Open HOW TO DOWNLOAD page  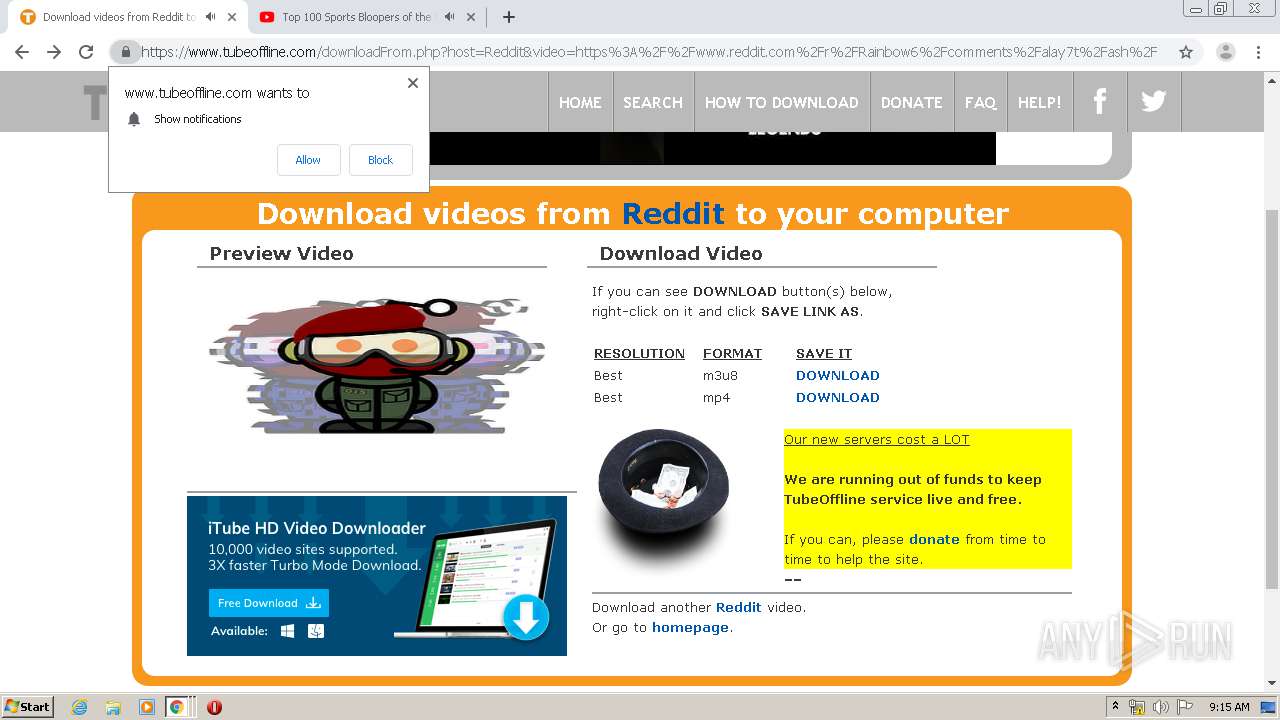pos(782,102)
